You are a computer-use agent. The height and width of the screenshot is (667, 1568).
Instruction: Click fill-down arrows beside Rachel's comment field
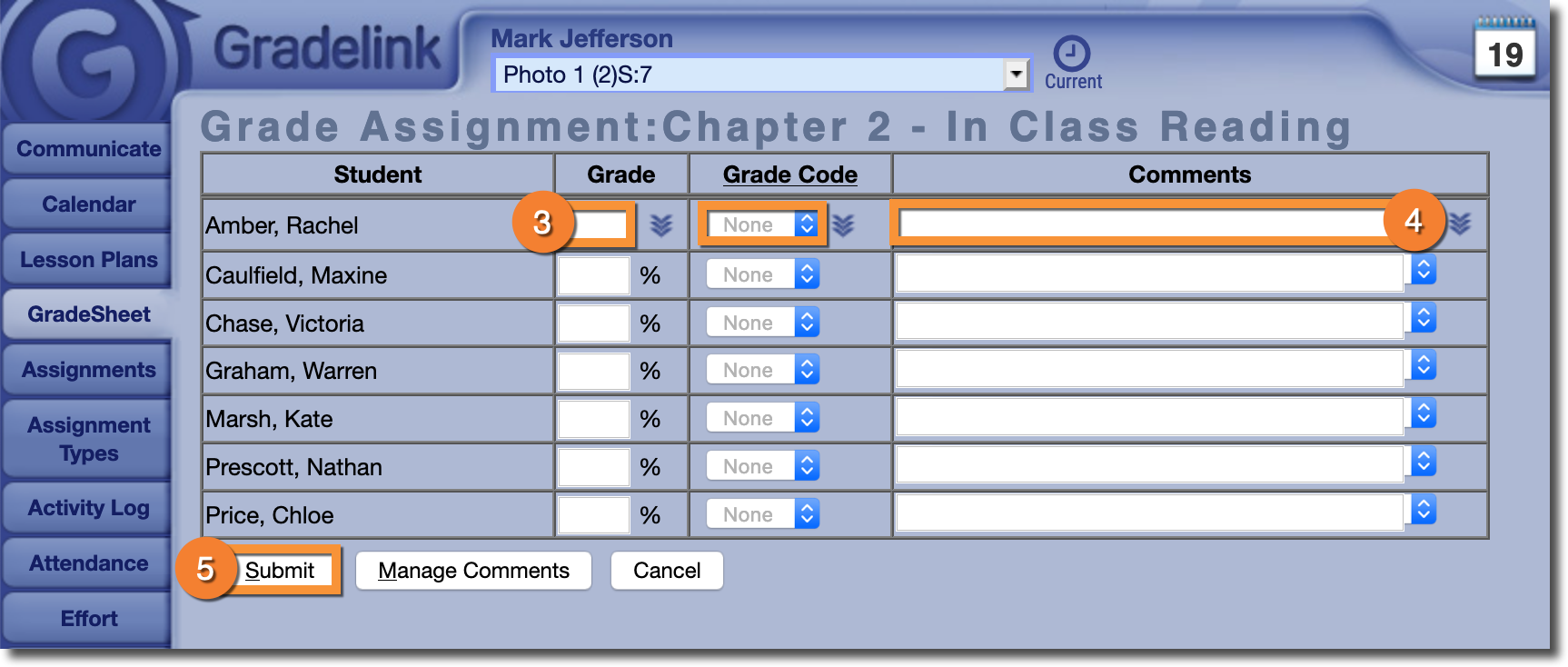(1460, 224)
